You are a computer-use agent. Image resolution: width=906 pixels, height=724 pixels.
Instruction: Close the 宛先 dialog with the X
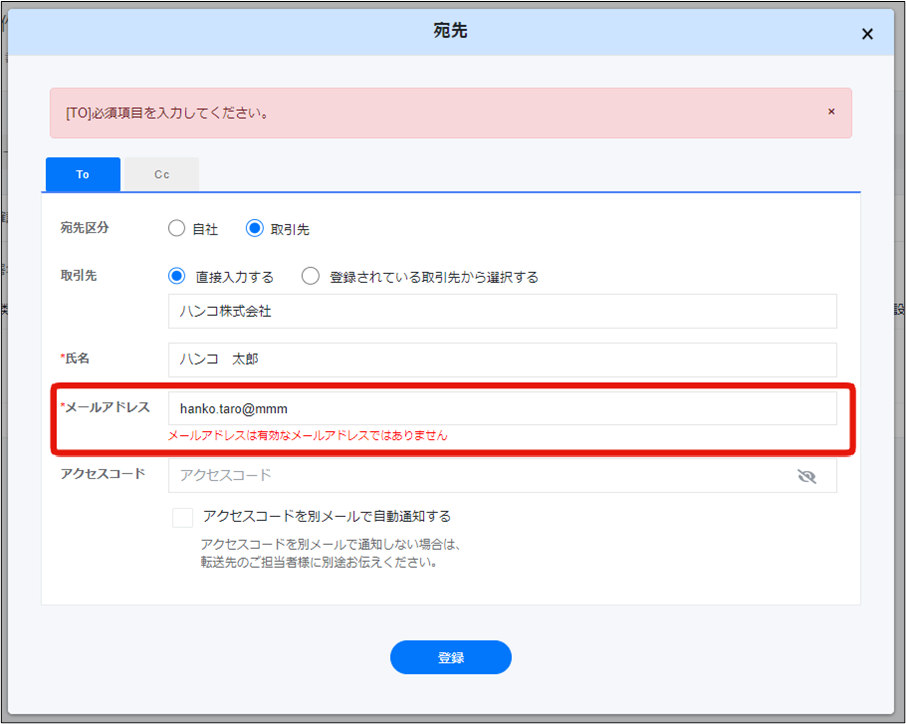coord(867,34)
